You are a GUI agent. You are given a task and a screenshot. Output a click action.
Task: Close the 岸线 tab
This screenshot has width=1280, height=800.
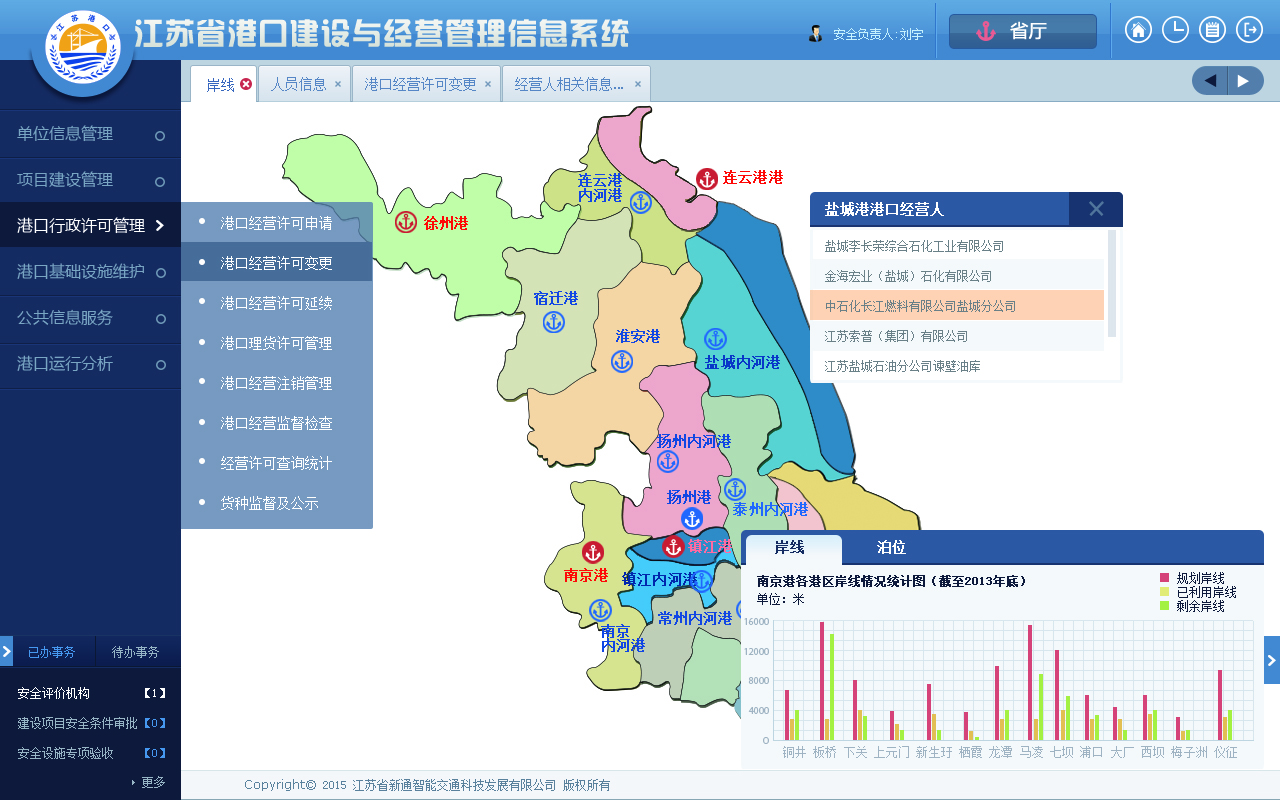(246, 84)
